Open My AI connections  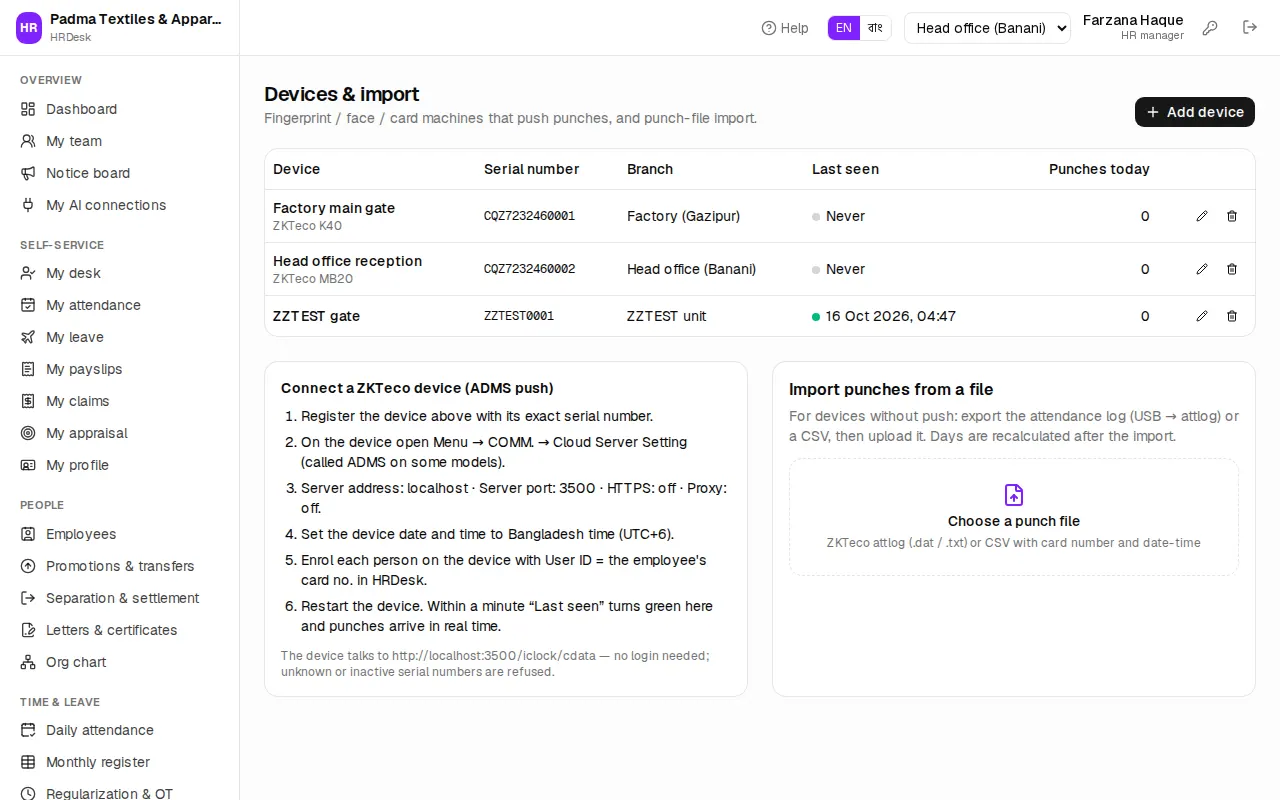click(x=120, y=205)
